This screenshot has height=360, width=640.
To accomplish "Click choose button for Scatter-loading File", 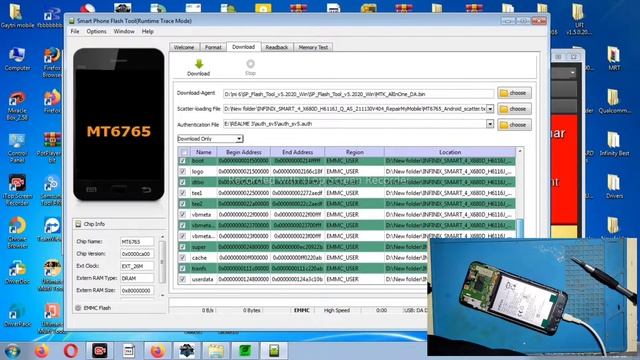I will pos(514,109).
